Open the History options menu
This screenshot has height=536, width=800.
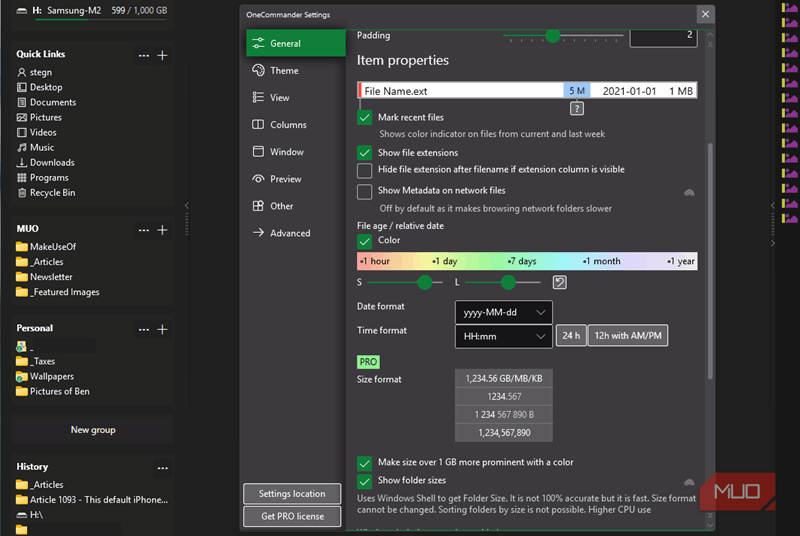click(162, 468)
